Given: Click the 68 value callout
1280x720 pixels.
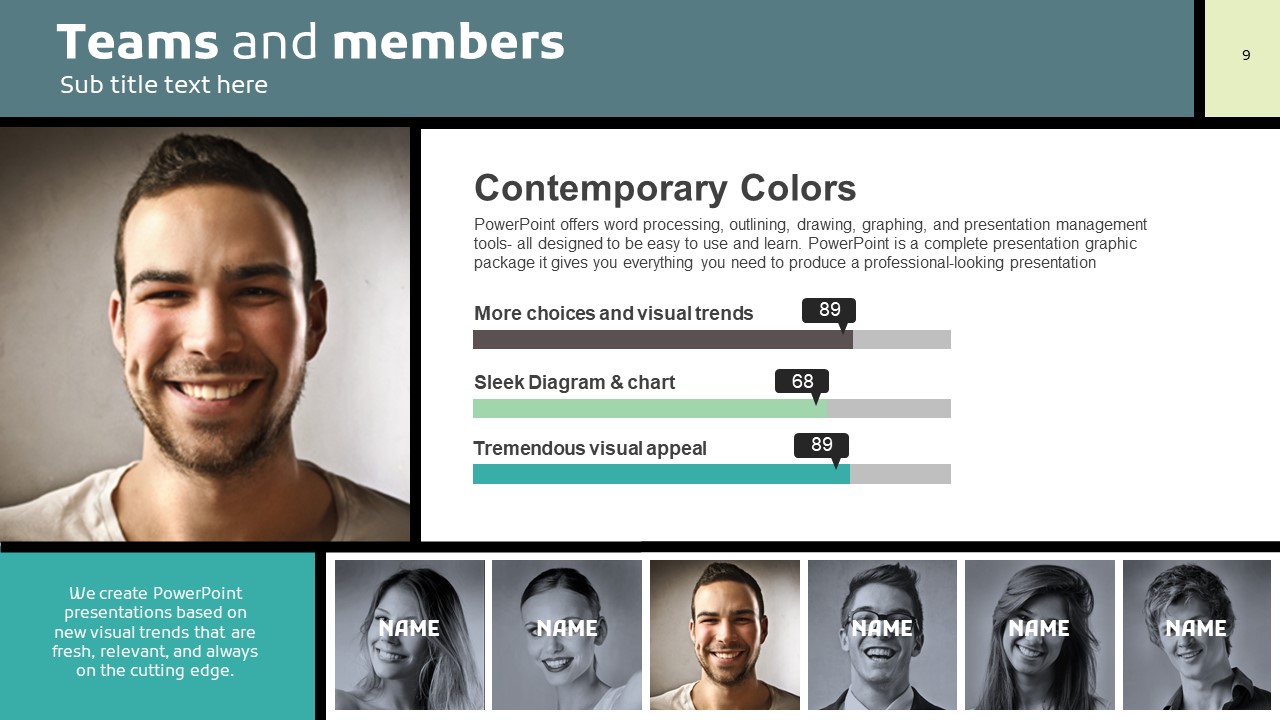Looking at the screenshot, I should click(802, 381).
